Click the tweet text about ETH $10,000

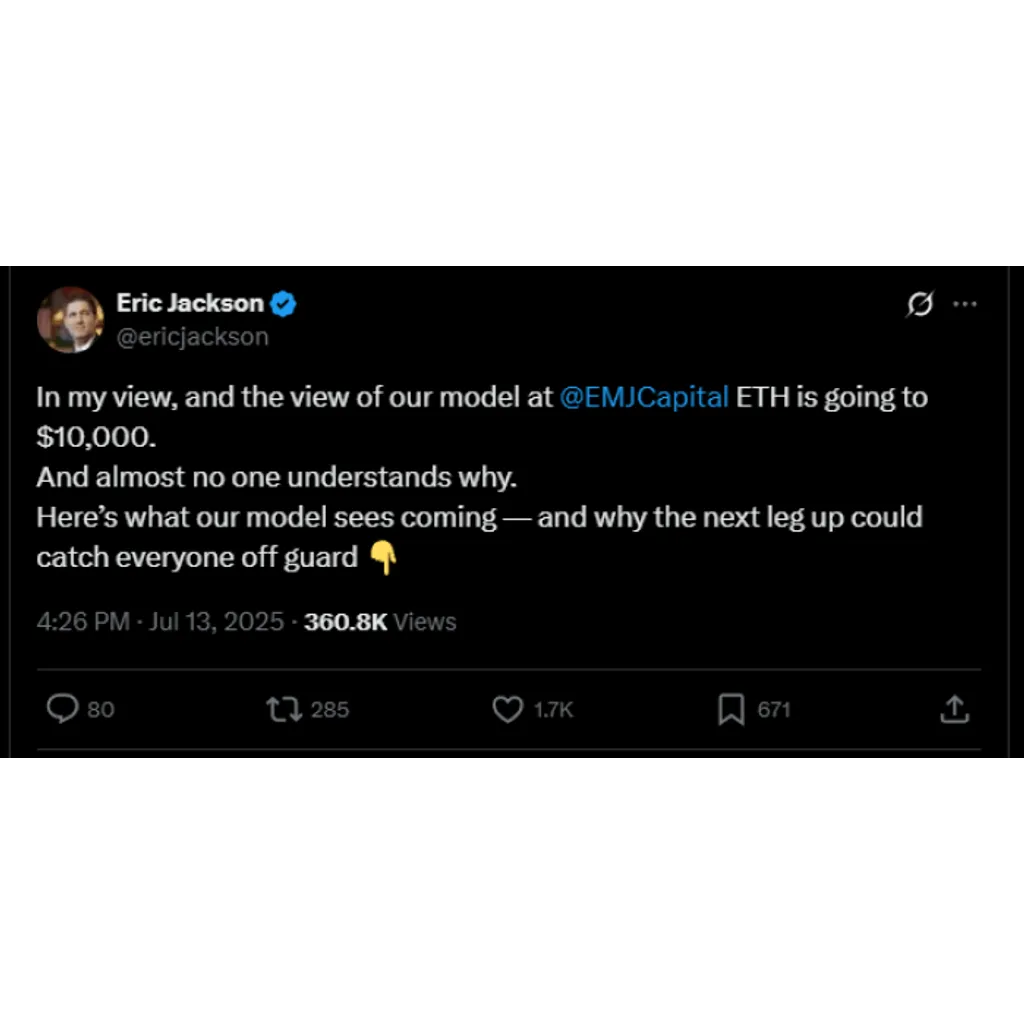point(482,477)
